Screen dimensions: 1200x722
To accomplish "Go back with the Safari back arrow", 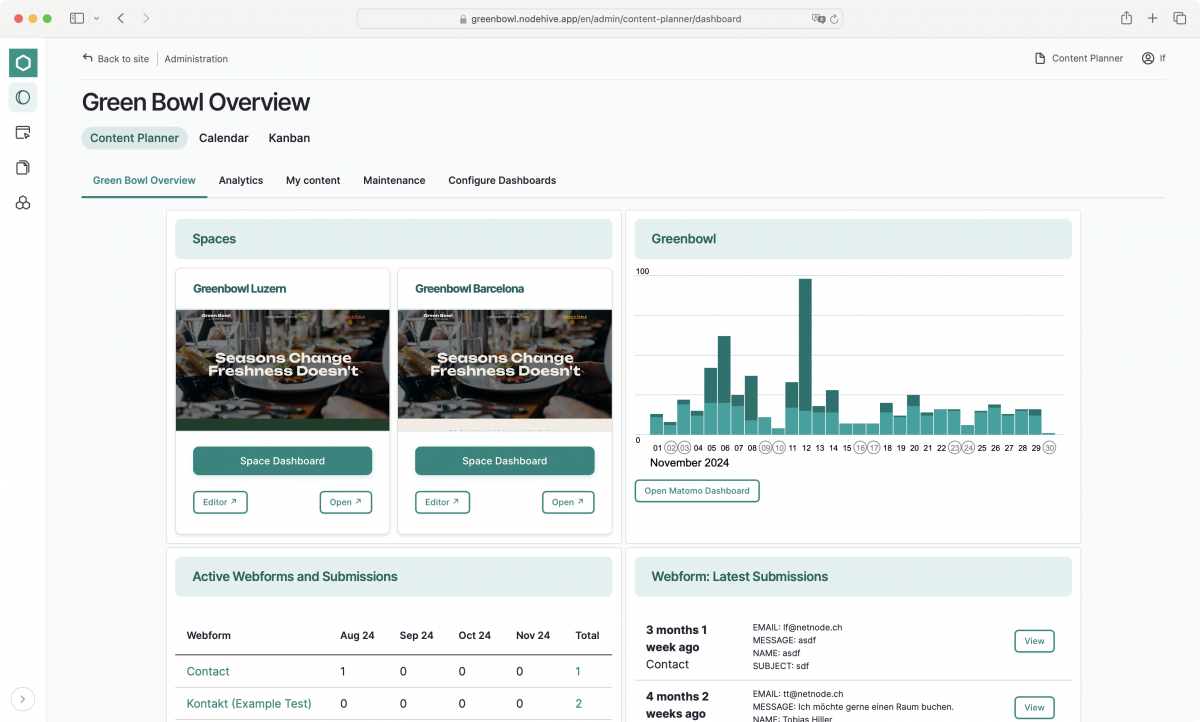I will [121, 19].
